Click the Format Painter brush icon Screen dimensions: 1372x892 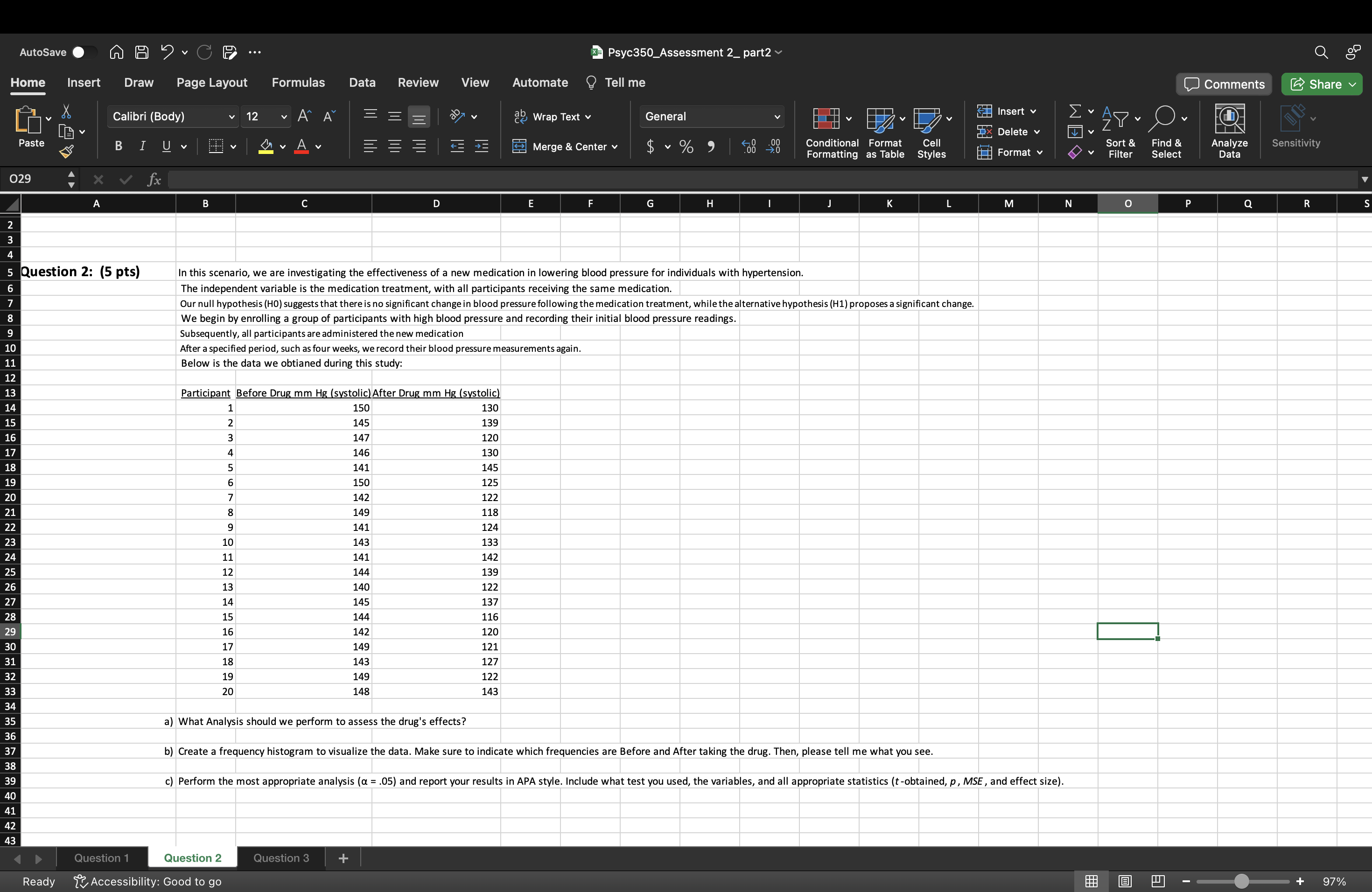(x=66, y=152)
